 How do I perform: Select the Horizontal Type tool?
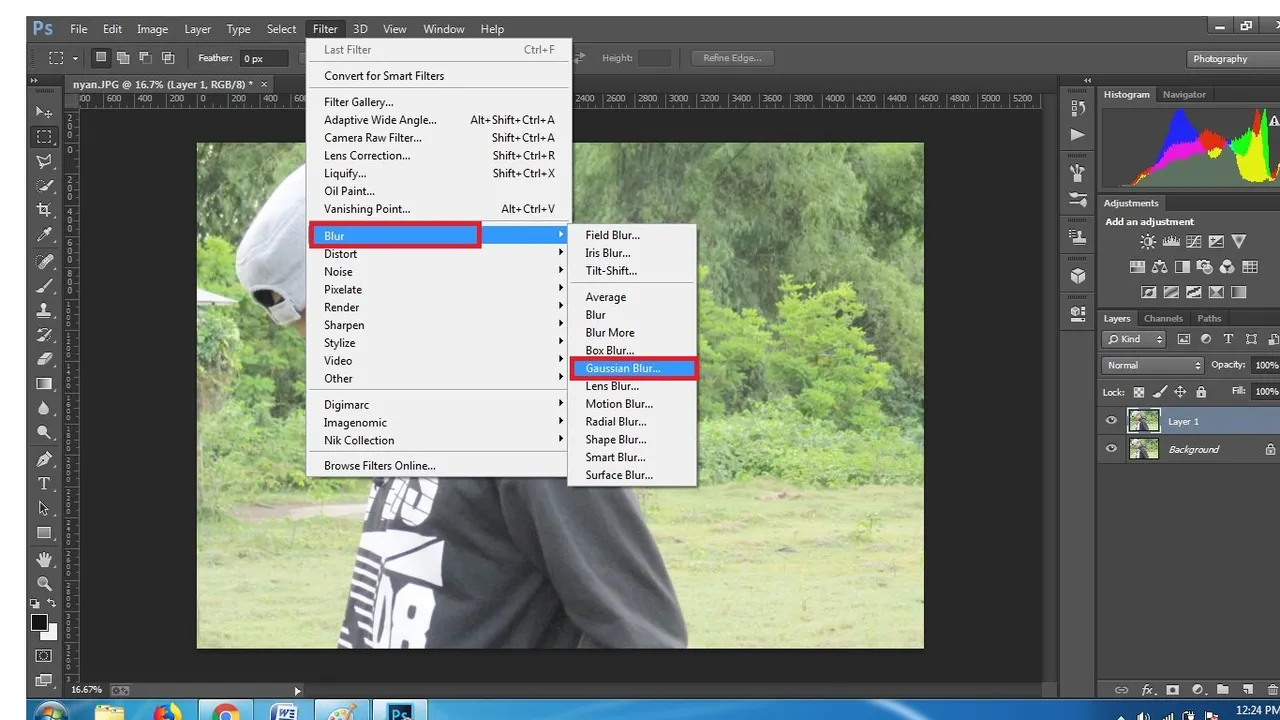44,484
